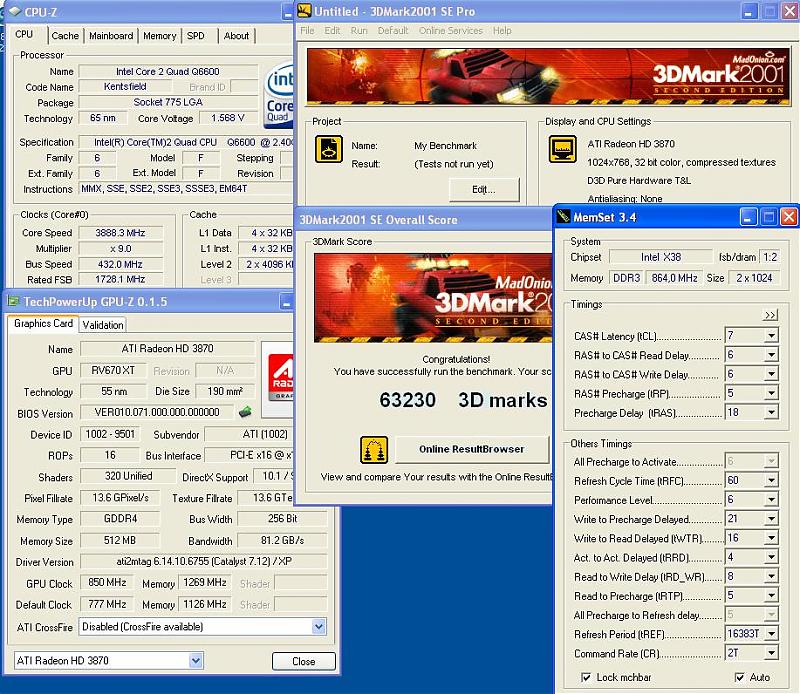800x694 pixels.
Task: Expand MemSet timings with the >> button
Action: [x=770, y=315]
